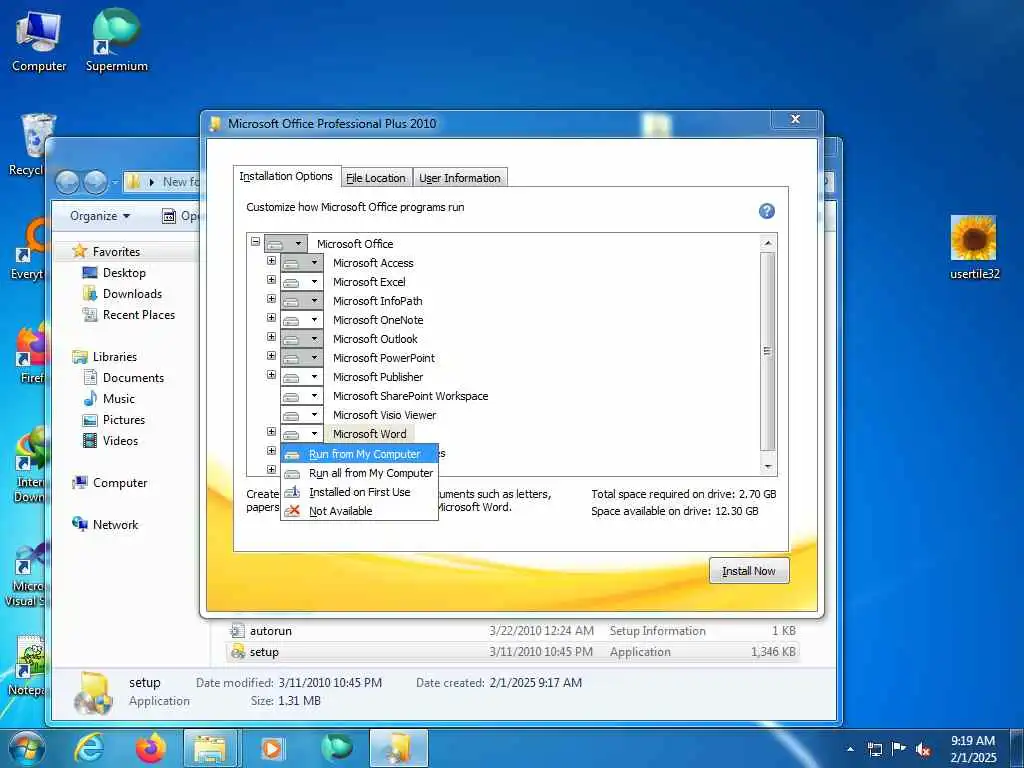This screenshot has width=1024, height=768.
Task: Click the muted volume tray icon
Action: [x=923, y=750]
